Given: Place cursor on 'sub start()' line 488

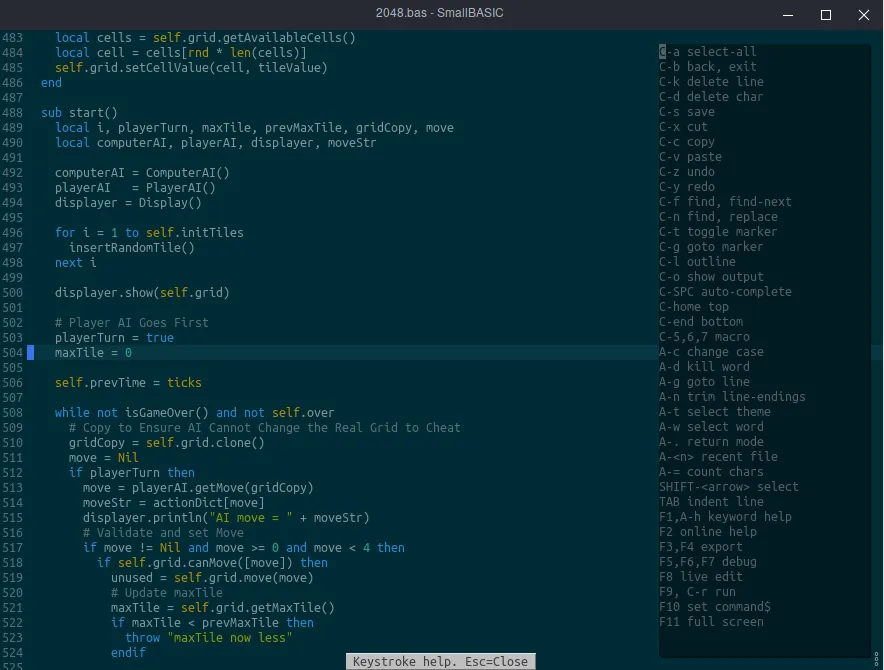Looking at the screenshot, I should coord(79,113).
